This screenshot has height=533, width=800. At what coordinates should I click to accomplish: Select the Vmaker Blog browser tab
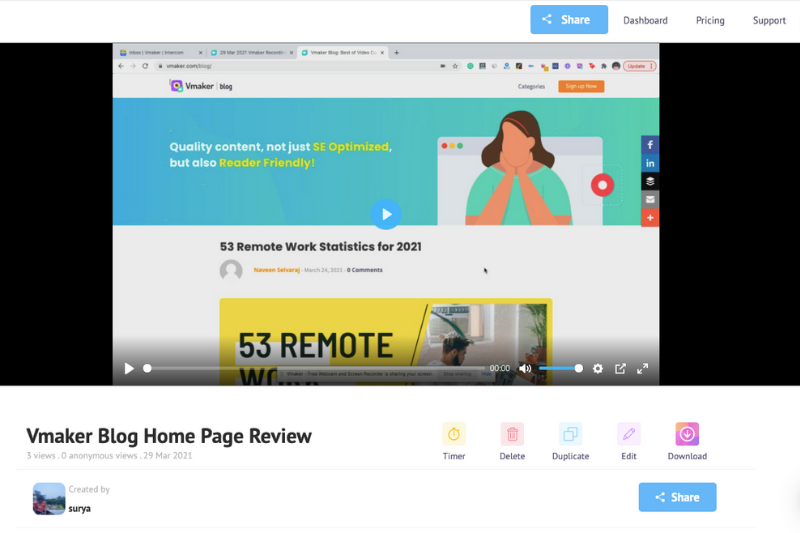click(343, 53)
